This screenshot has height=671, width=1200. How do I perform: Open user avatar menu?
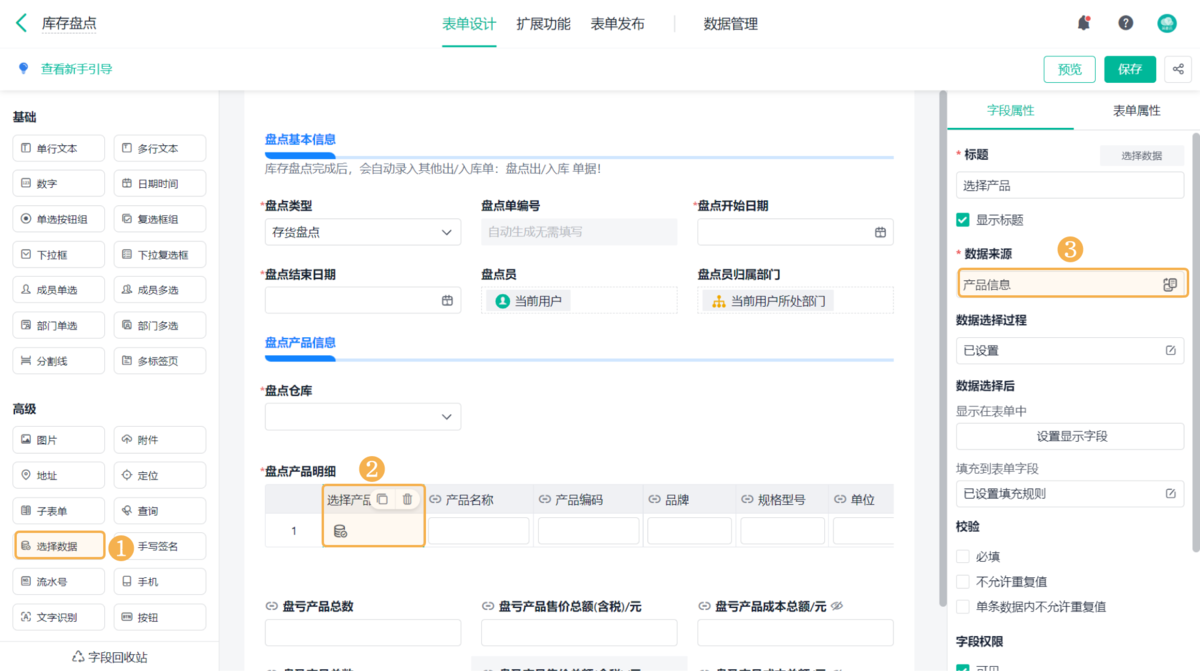(1167, 23)
